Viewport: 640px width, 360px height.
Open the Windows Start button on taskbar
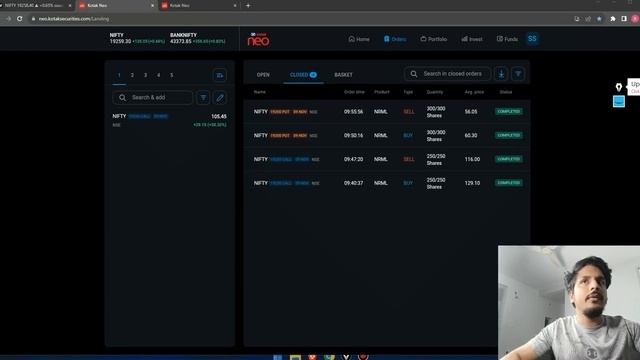click(278, 357)
